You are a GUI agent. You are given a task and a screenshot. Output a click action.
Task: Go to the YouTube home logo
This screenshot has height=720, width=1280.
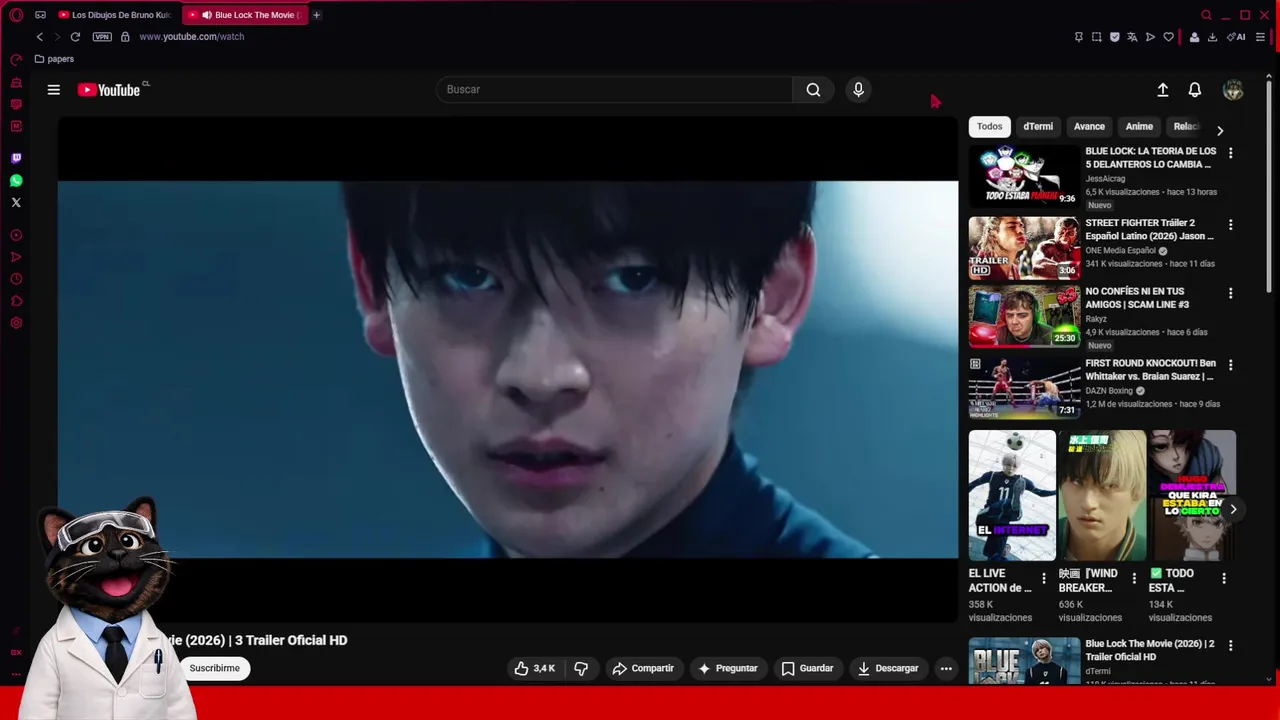[x=110, y=90]
